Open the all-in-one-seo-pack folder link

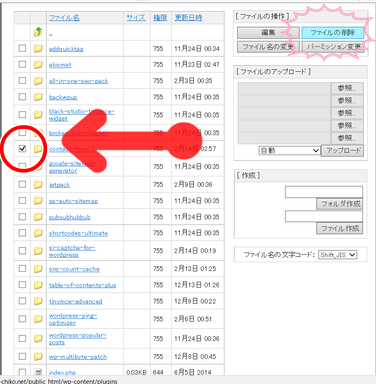click(x=79, y=81)
